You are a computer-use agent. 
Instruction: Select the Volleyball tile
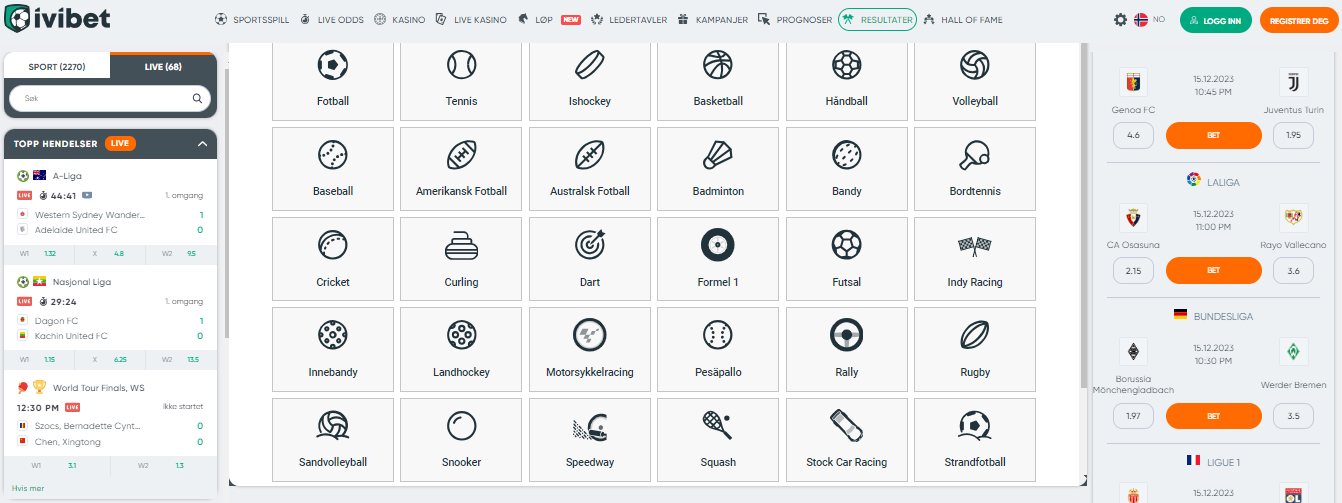(975, 82)
